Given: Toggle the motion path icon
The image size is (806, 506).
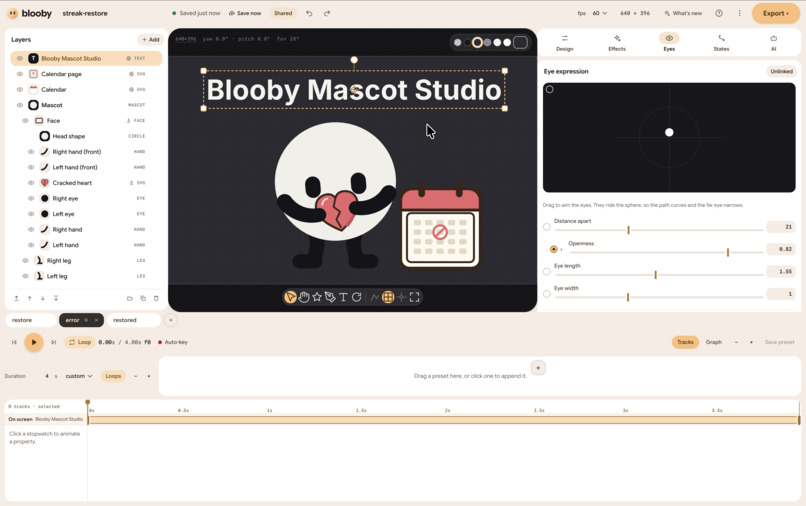Looking at the screenshot, I should [375, 297].
